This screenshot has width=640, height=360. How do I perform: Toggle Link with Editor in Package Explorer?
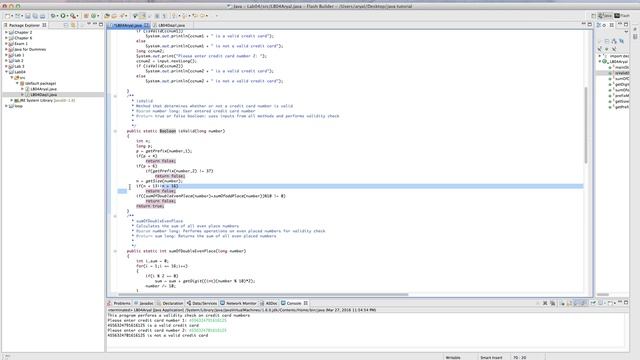click(73, 25)
